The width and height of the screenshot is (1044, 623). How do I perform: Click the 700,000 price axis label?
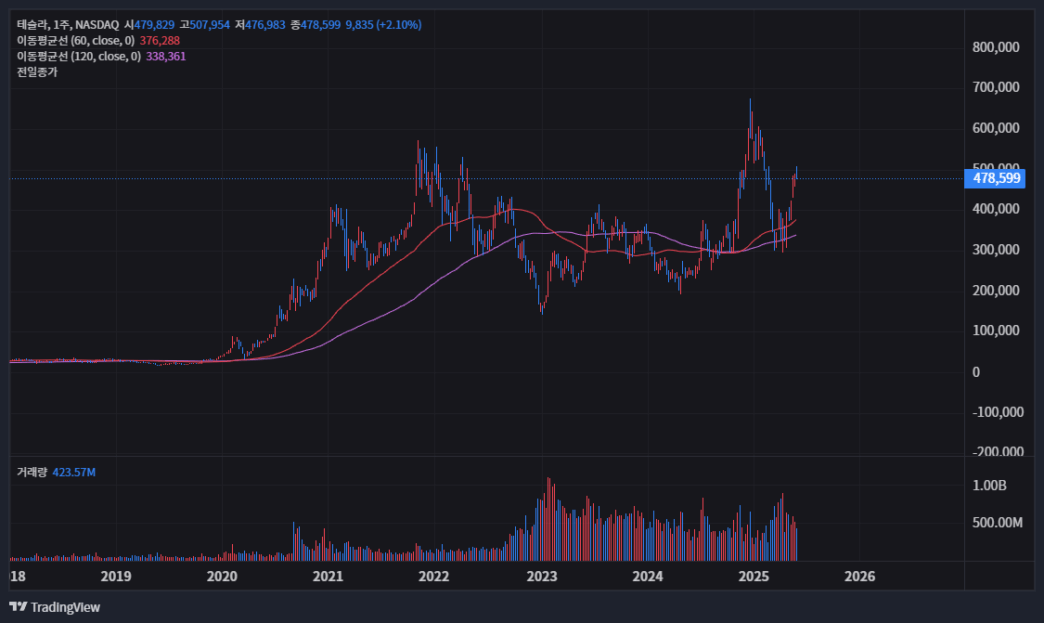coord(995,87)
